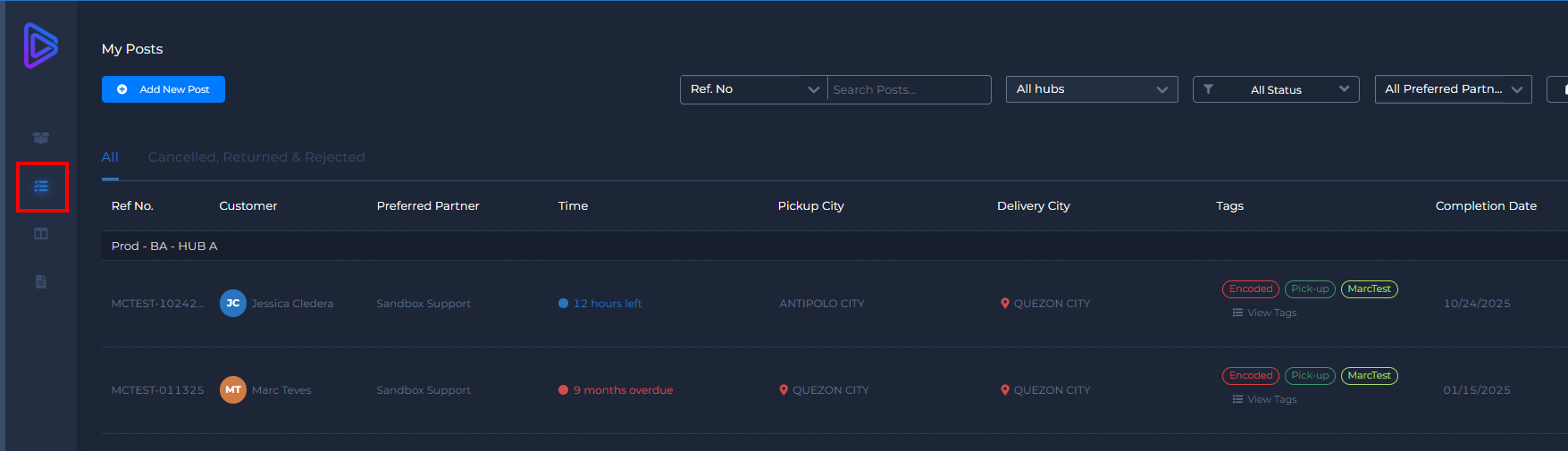The image size is (1568, 451).
Task: Click Marc Teves' MT avatar
Action: (x=233, y=390)
